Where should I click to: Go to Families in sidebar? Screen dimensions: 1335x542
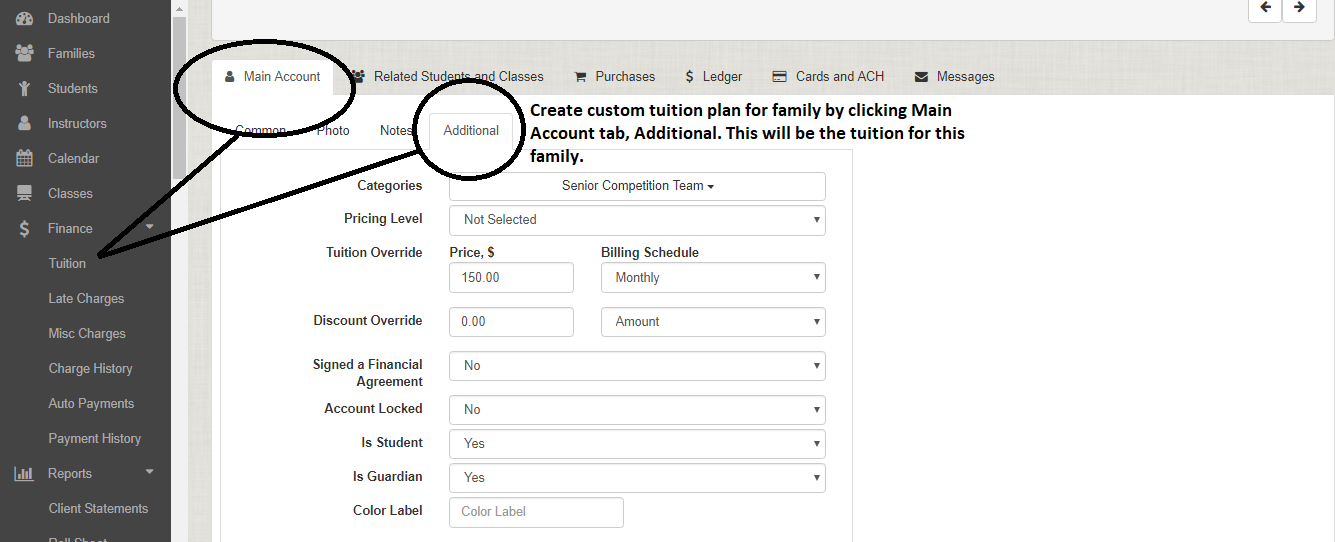click(71, 53)
